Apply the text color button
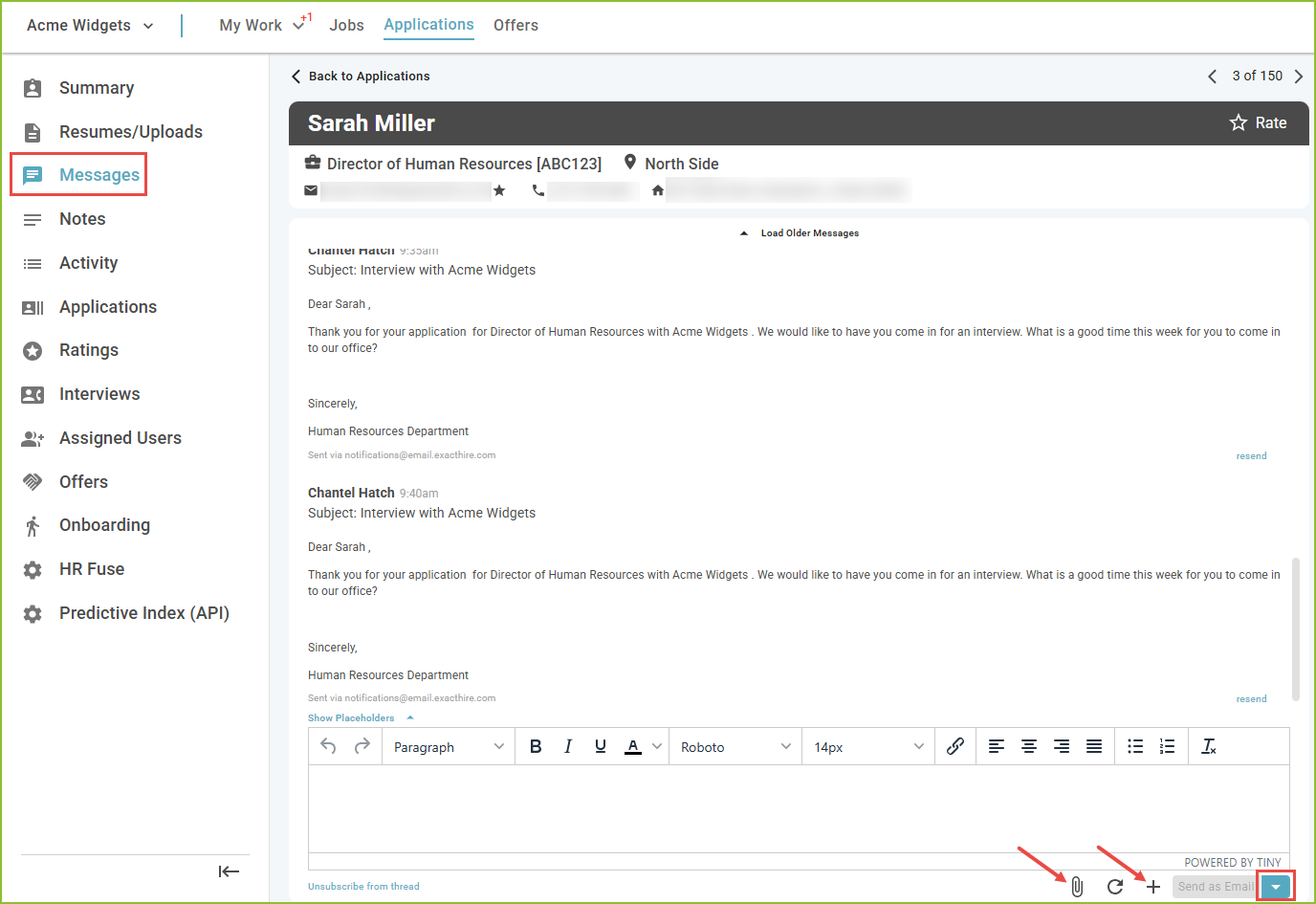Screen dimensions: 1316x904 pyautogui.click(x=633, y=746)
